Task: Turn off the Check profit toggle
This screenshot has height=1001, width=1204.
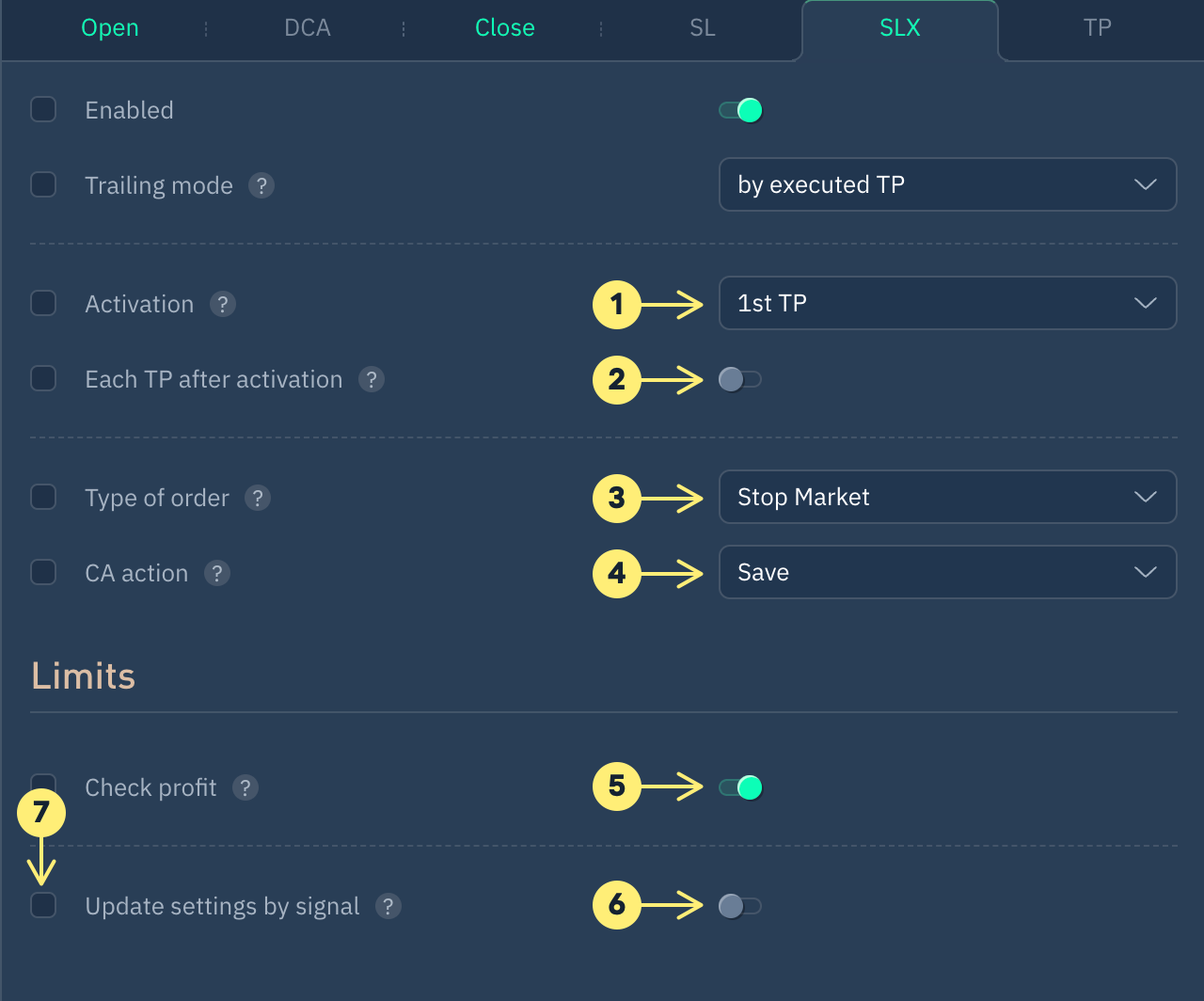Action: [x=740, y=787]
